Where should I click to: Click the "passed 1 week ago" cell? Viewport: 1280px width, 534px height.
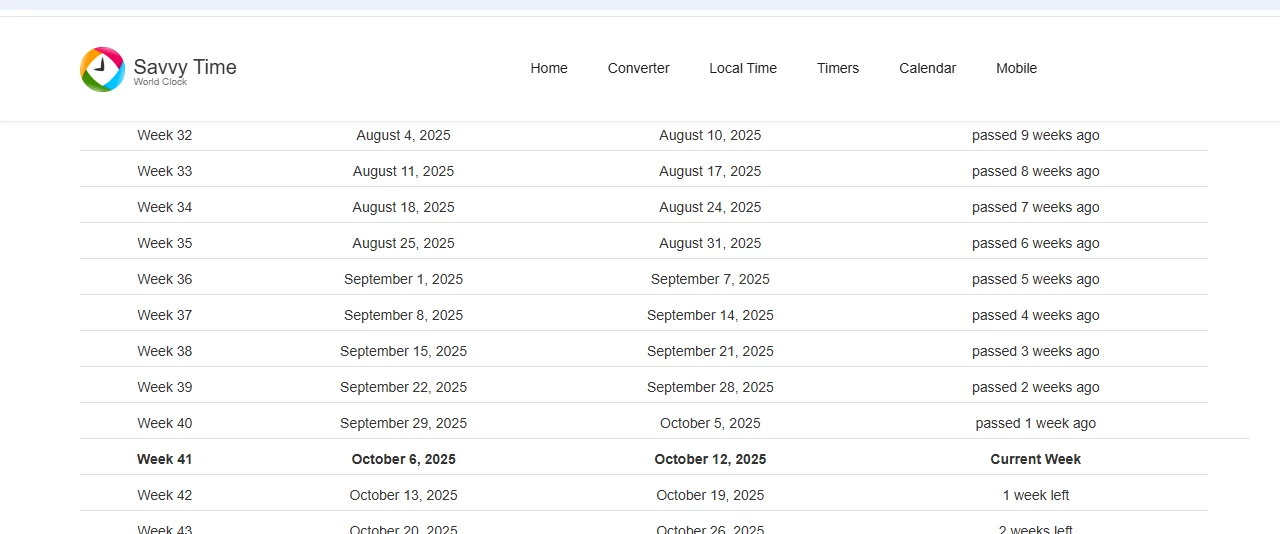(x=1035, y=423)
